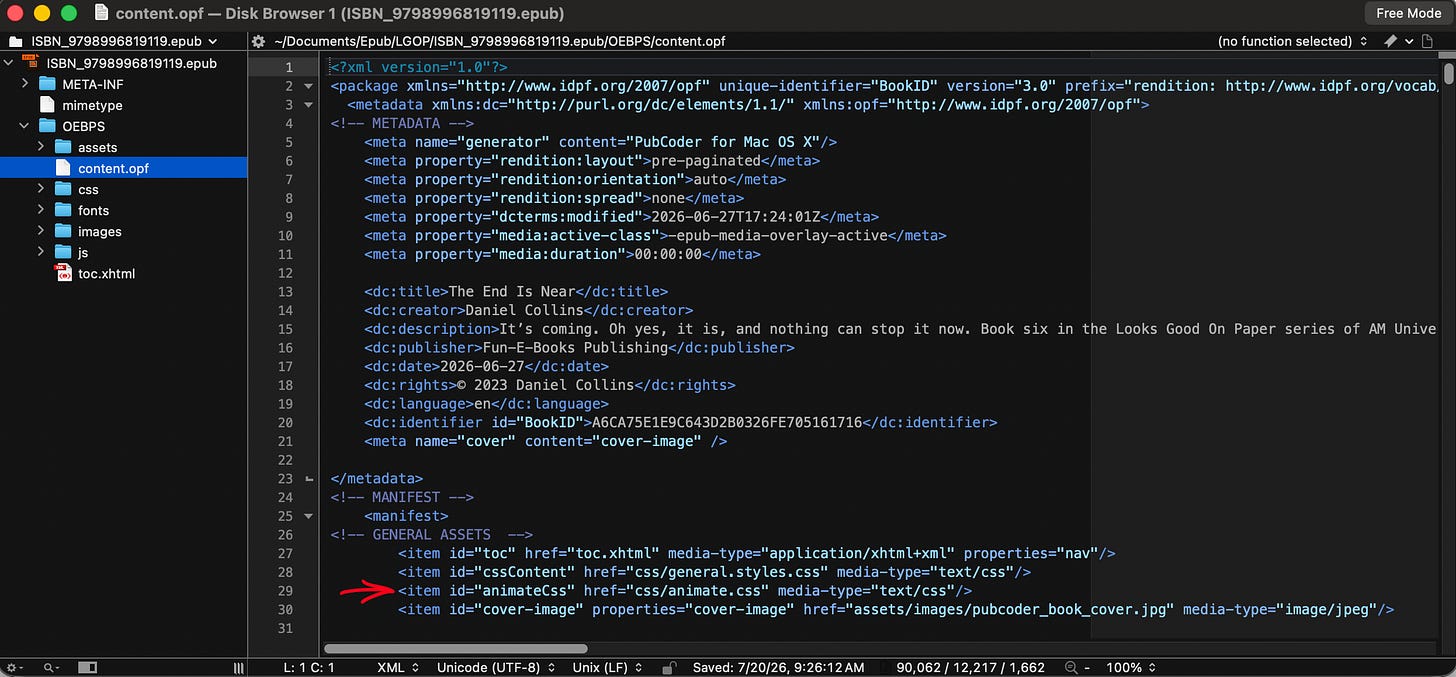Click the vertical scrollbar thumb in editor

[1449, 75]
